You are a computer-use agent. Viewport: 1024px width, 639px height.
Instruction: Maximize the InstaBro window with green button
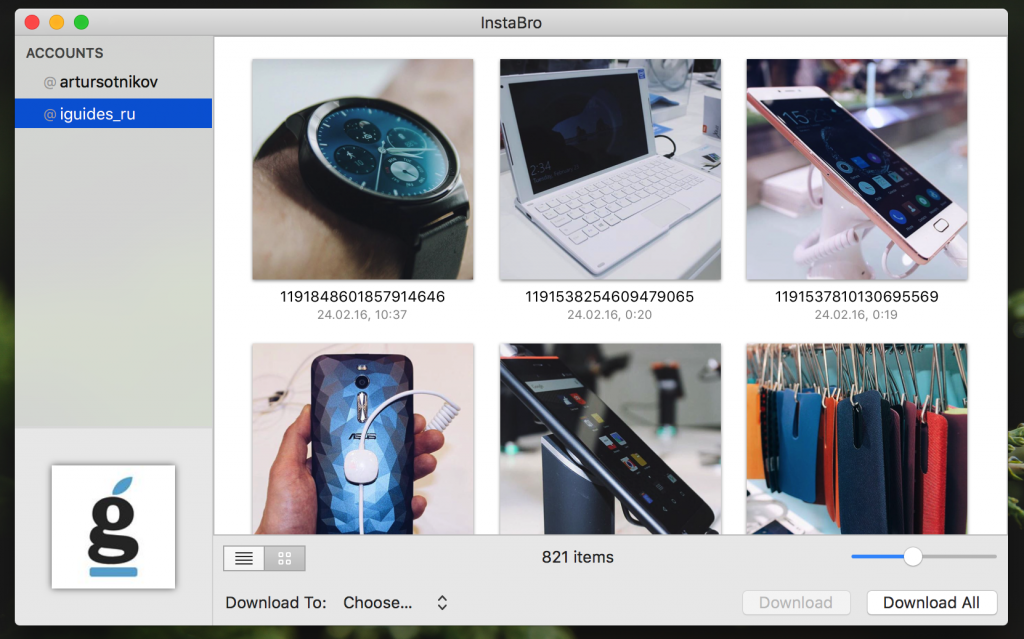click(x=82, y=22)
